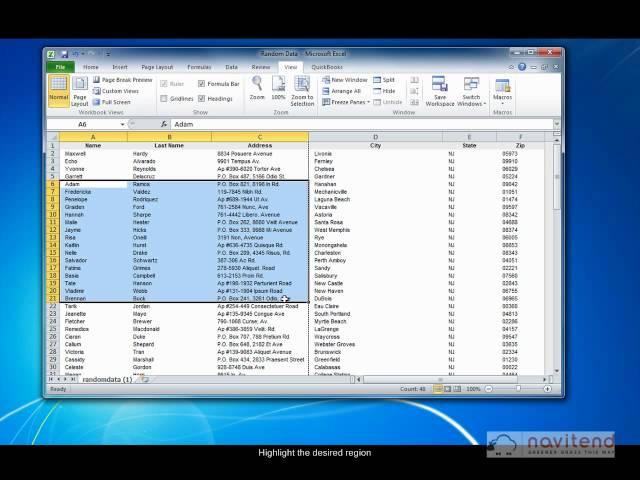Viewport: 640px width, 480px height.
Task: Open the Macros dropdown
Action: pos(502,91)
